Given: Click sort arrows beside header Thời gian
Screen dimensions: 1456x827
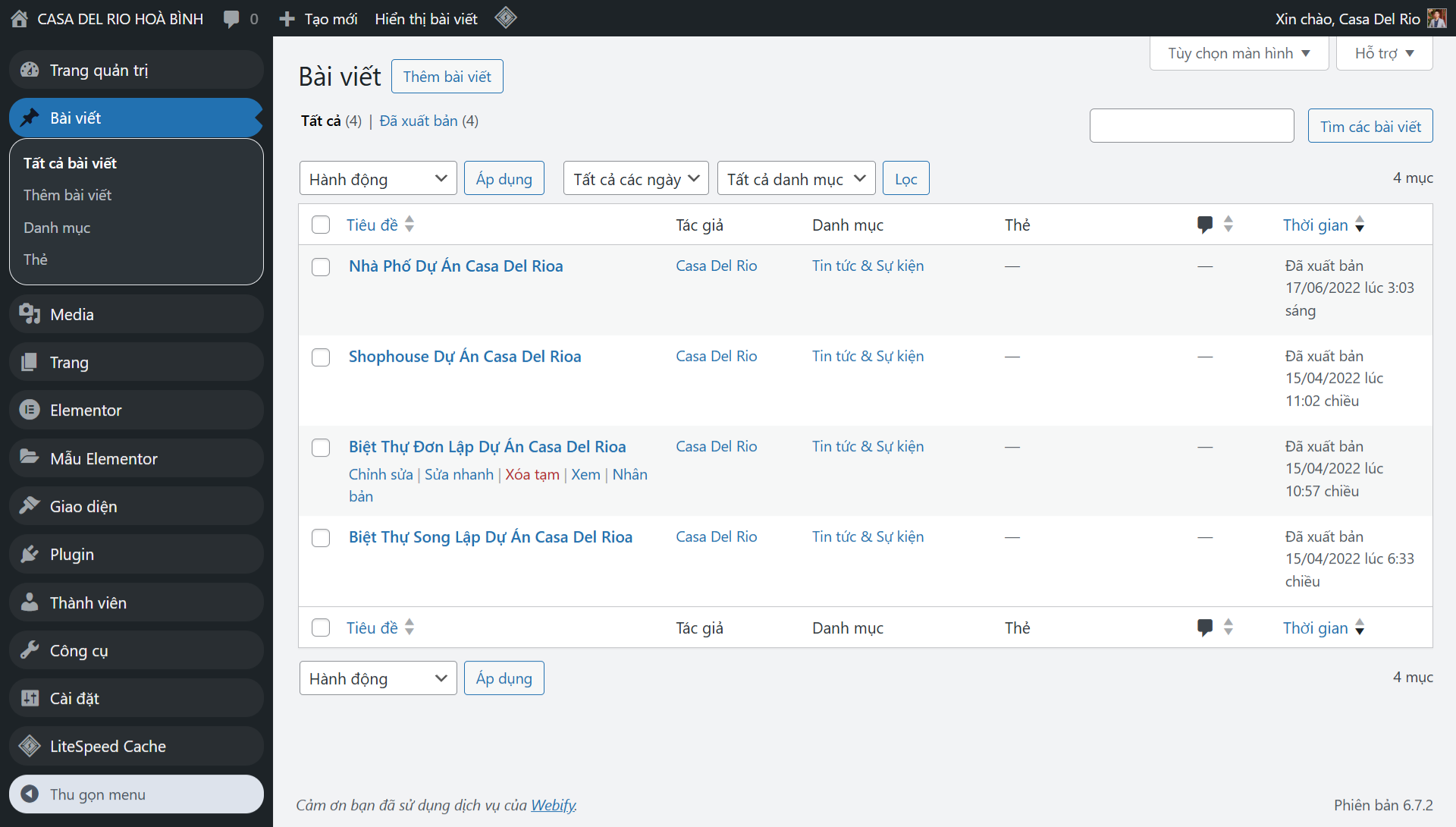Looking at the screenshot, I should 1360,224.
